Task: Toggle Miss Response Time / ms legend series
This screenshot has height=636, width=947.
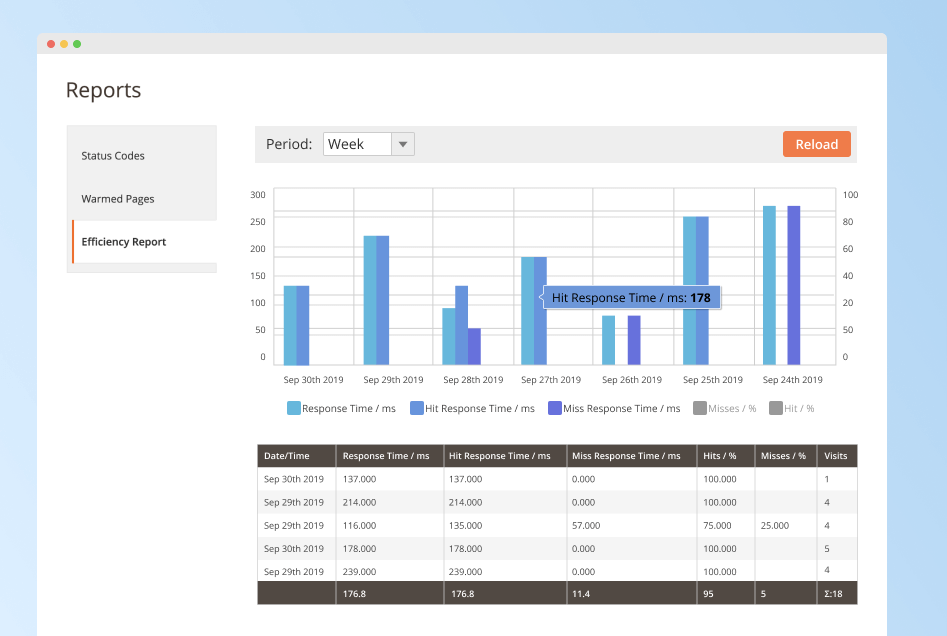Action: point(614,408)
